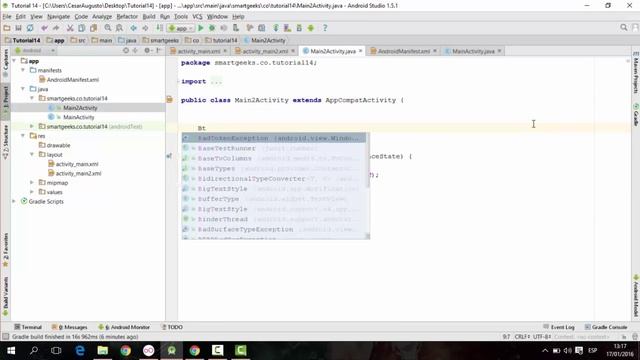Open project panel settings gear icon
640x360 pixels.
[147, 51]
